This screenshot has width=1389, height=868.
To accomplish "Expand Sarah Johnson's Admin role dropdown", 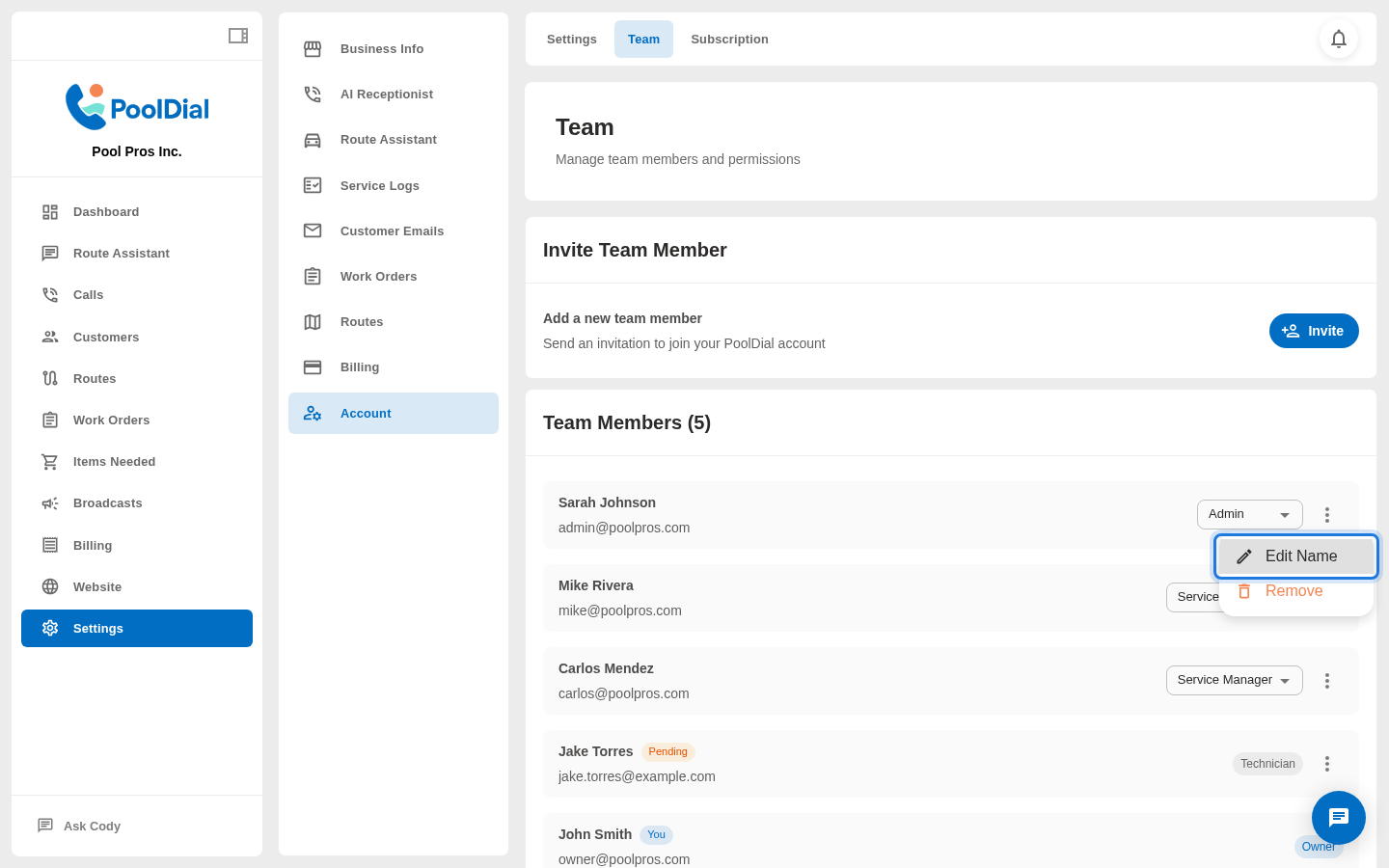I will pos(1249,515).
